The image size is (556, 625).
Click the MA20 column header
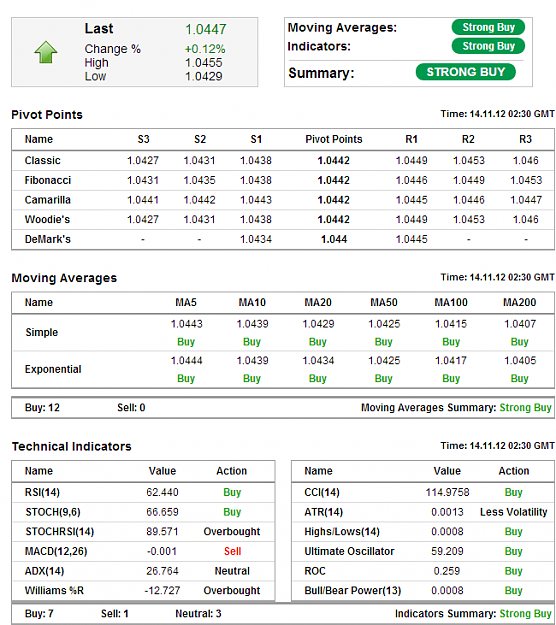318,302
